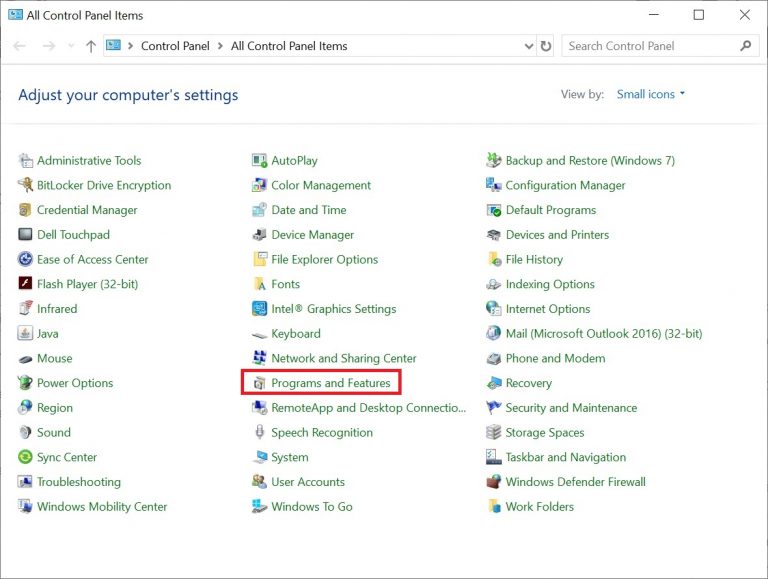
Task: Open the Troubleshooting link
Action: [79, 482]
